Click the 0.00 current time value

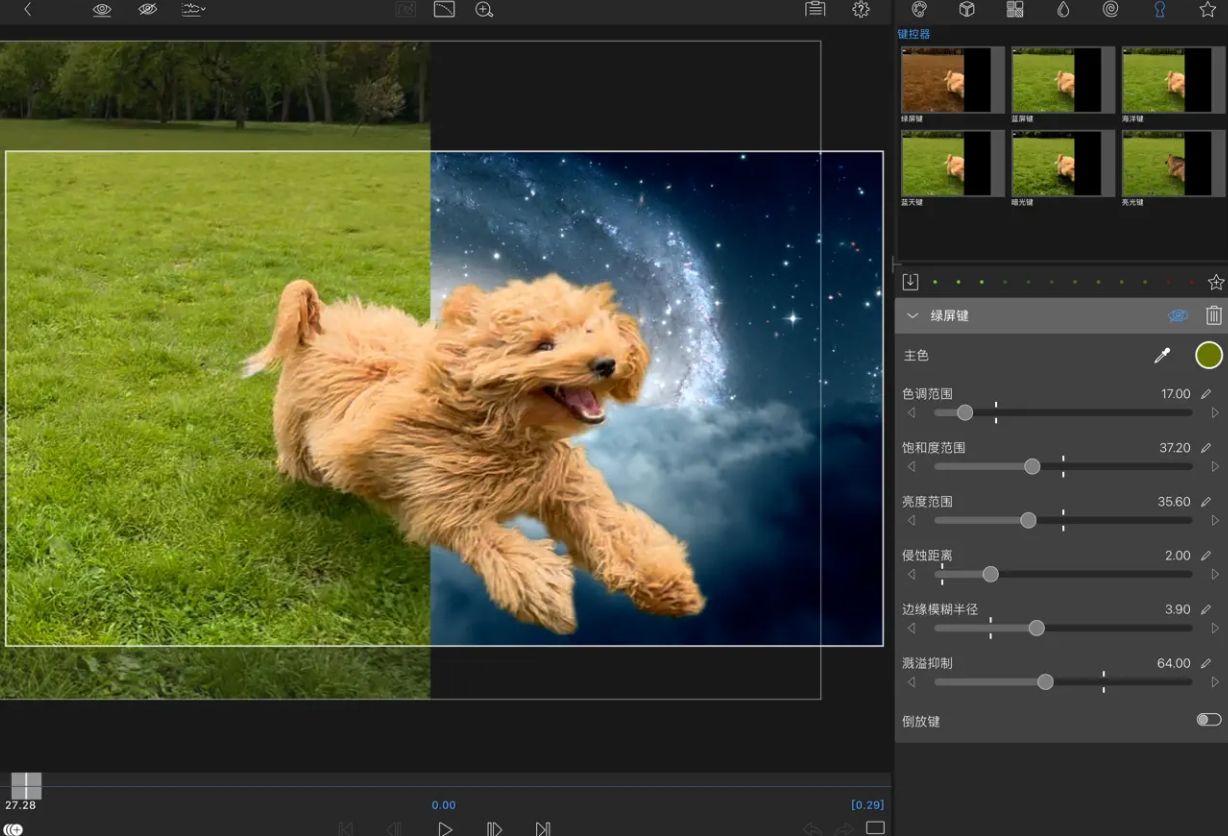(x=444, y=805)
